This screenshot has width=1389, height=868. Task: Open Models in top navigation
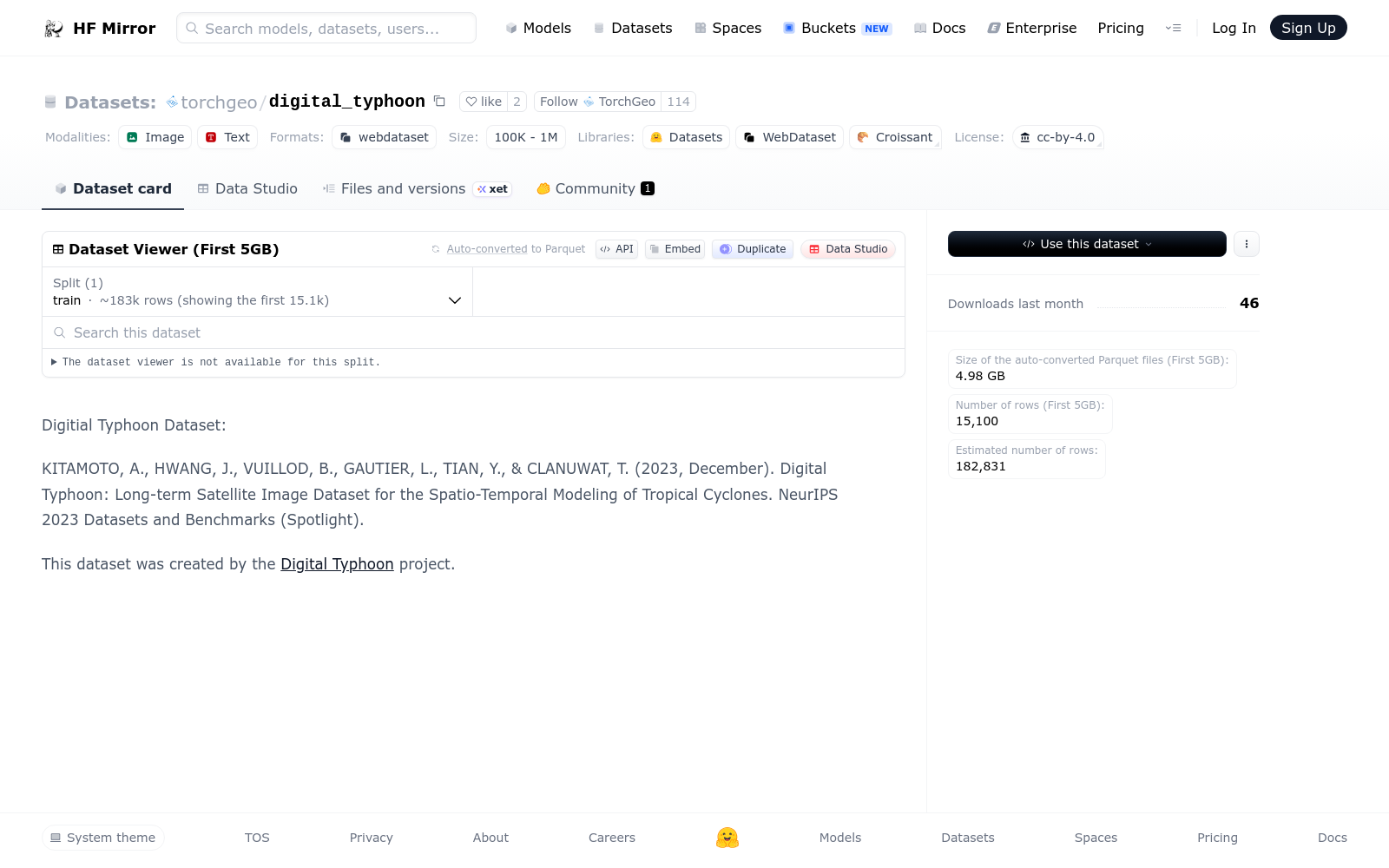coord(538,29)
